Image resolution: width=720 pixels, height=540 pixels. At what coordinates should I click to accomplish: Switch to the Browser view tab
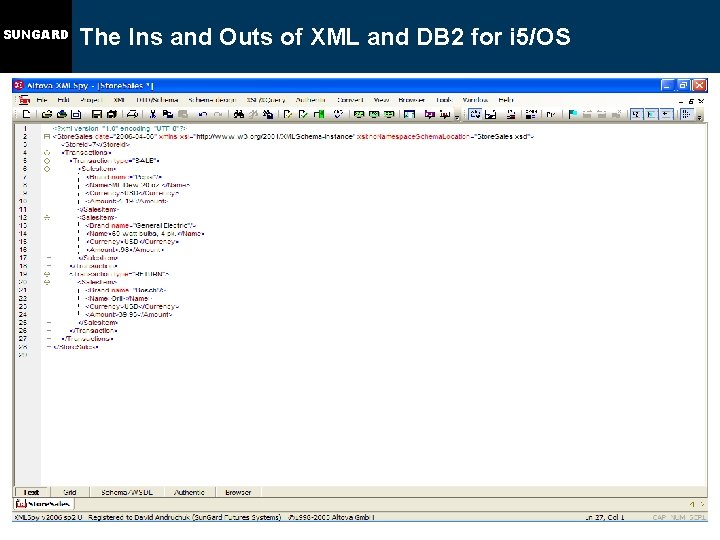pyautogui.click(x=238, y=492)
